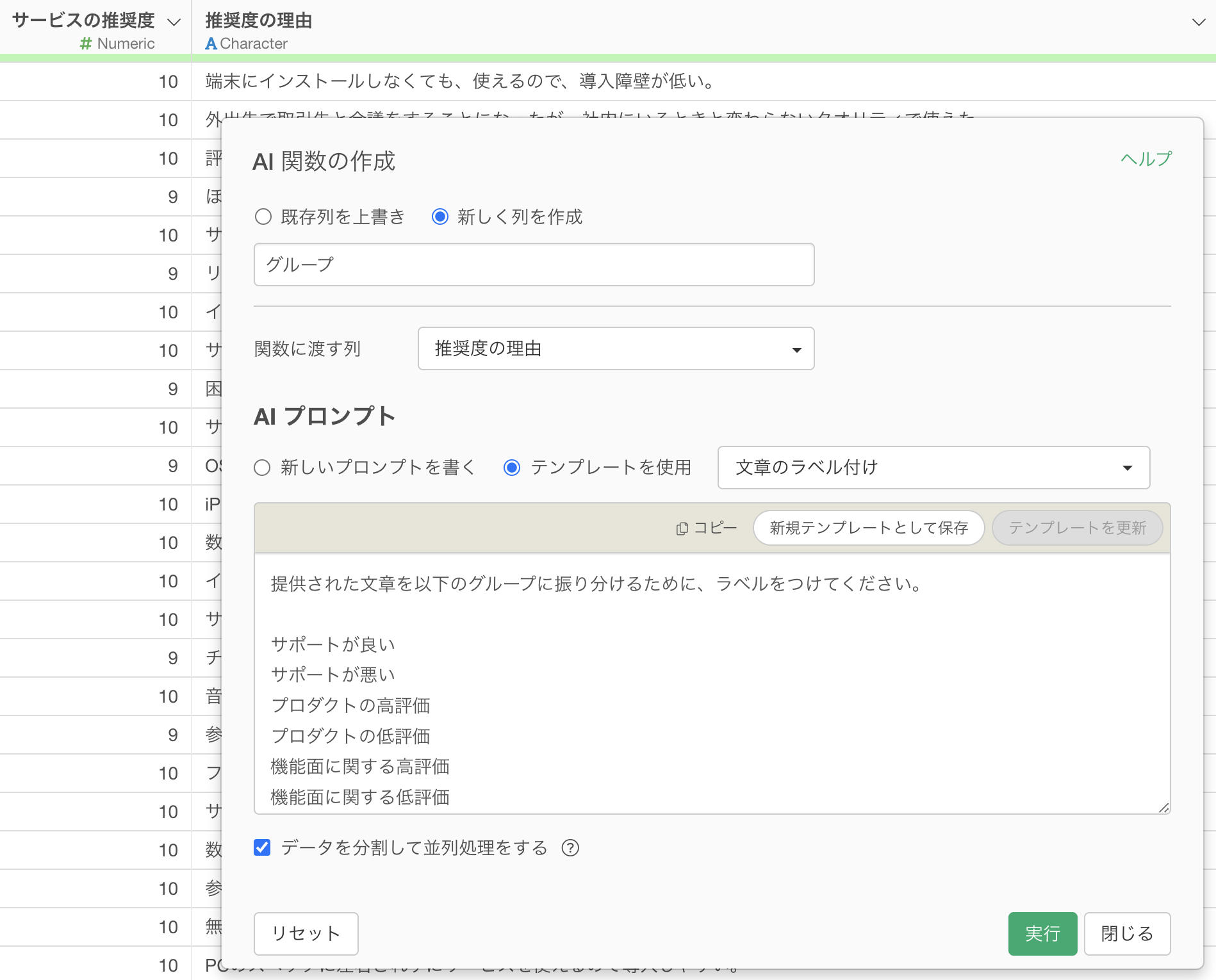The height and width of the screenshot is (980, 1216).
Task: Select the 既存列を上書き radio option
Action: (263, 217)
